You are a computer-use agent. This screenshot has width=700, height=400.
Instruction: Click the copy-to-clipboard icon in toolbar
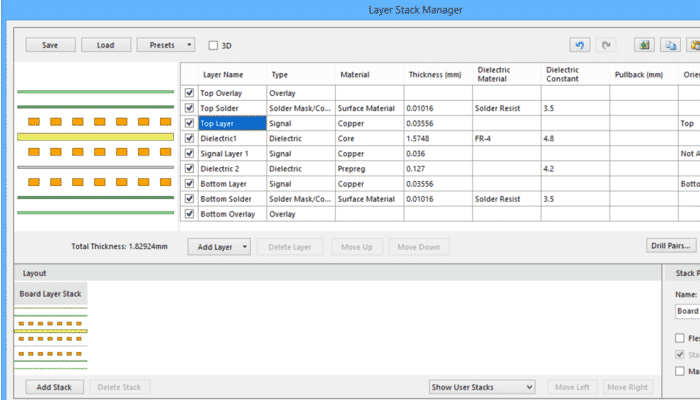(671, 45)
